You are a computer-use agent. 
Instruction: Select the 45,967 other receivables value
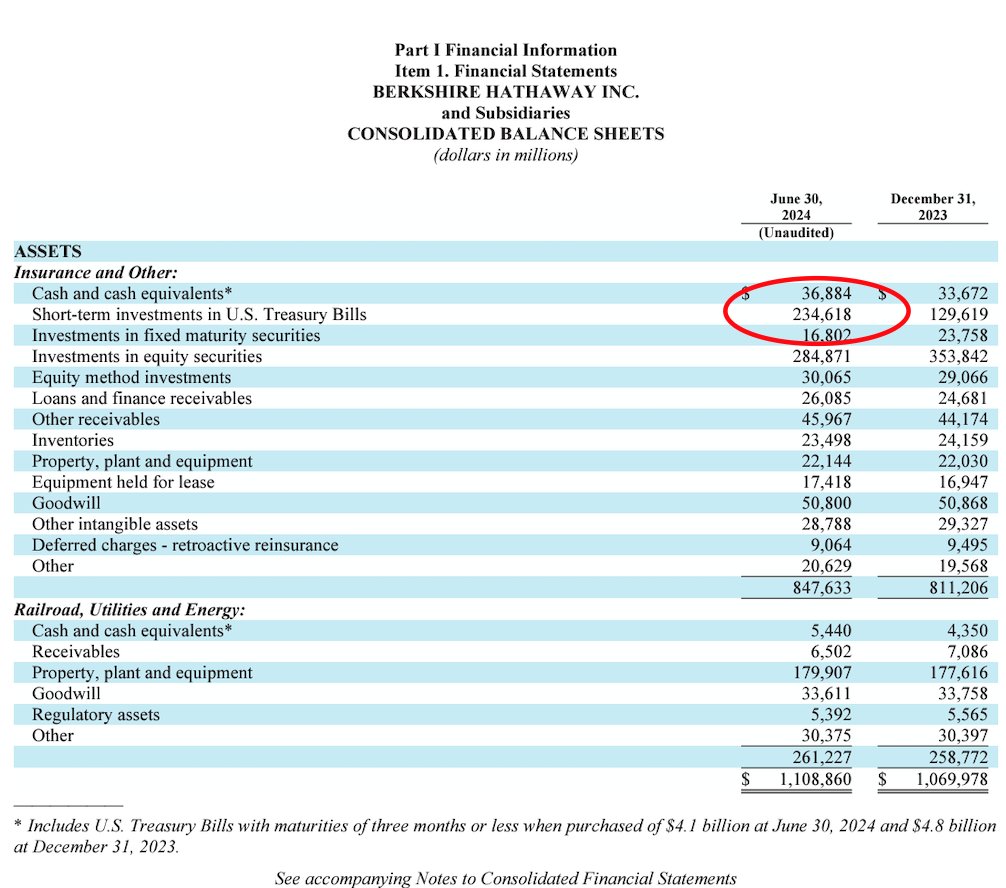(x=826, y=420)
